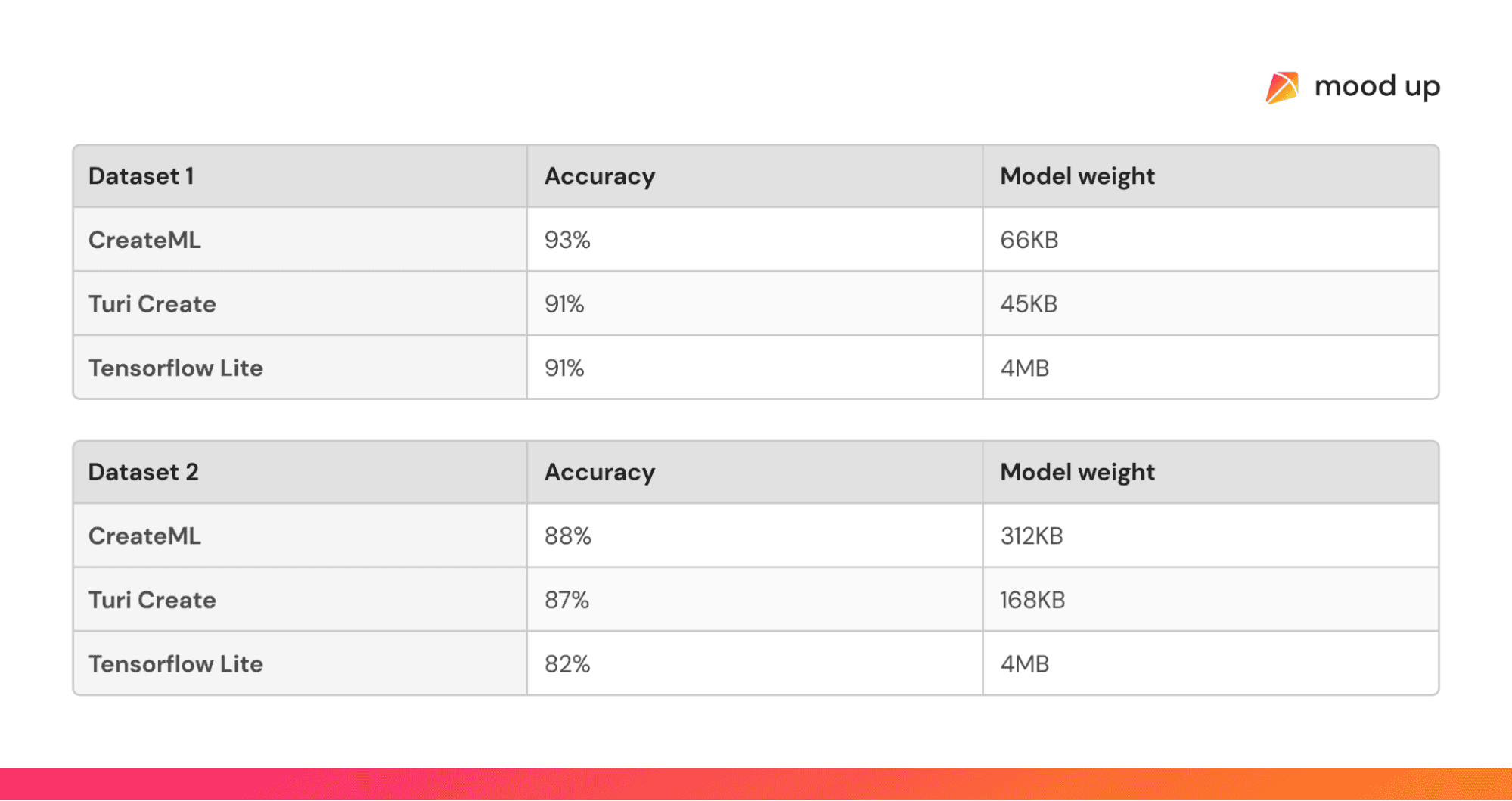The height and width of the screenshot is (801, 1512).
Task: Select Tensorflow Lite in Dataset 1 table
Action: point(175,368)
